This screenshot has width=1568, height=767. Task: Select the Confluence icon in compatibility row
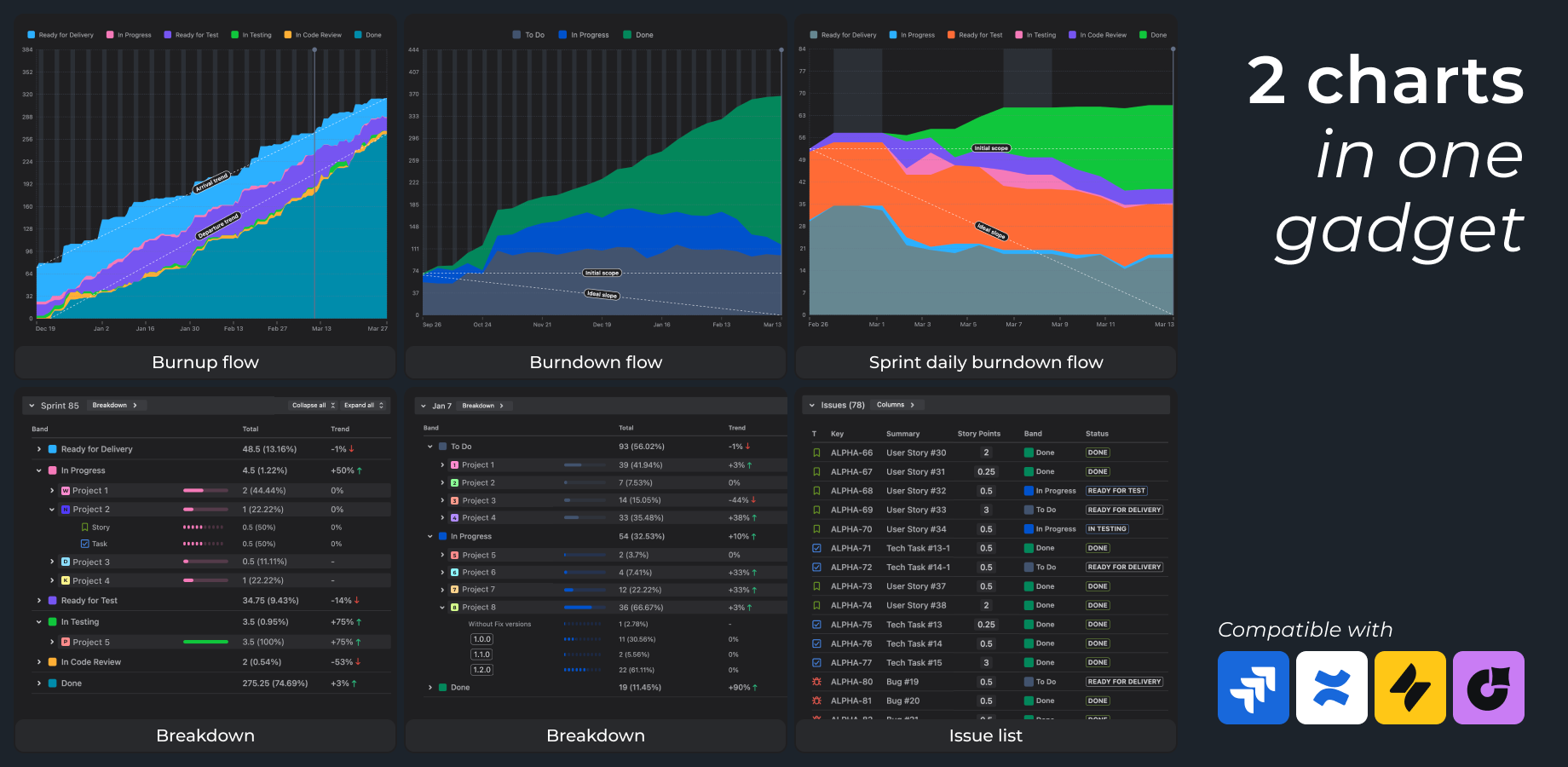point(1331,688)
